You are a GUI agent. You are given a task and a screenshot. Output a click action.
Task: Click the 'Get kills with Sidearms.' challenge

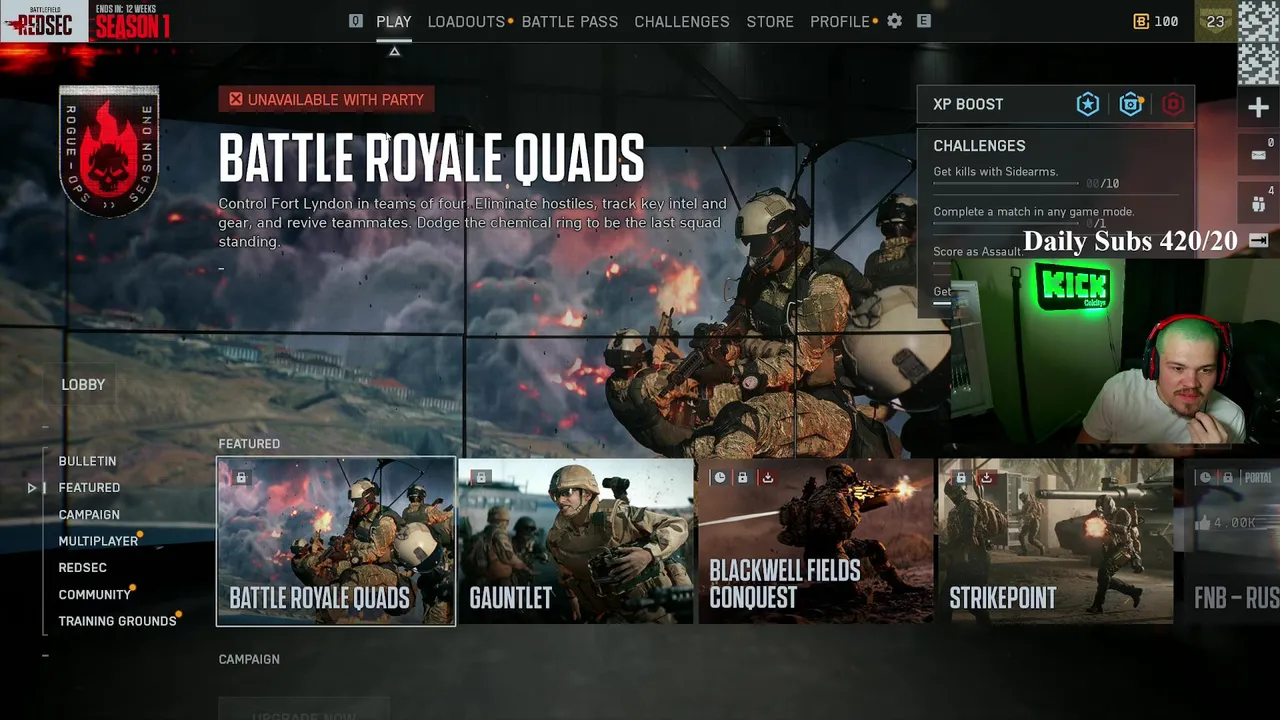click(995, 171)
